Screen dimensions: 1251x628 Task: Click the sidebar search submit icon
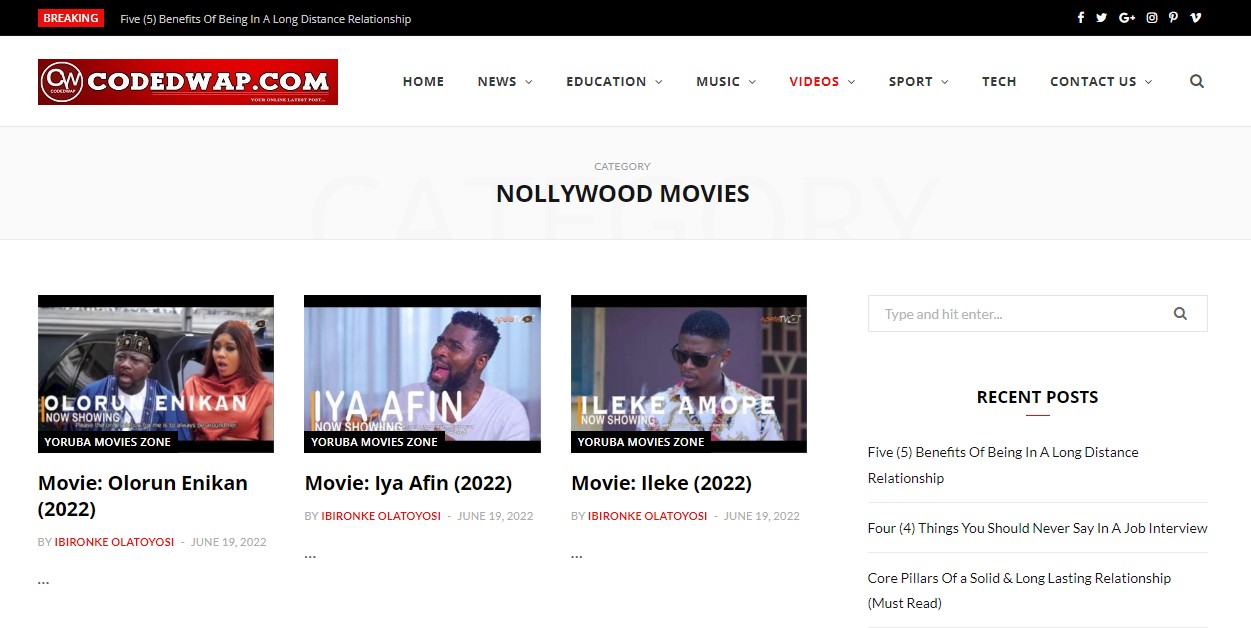pyautogui.click(x=1180, y=314)
